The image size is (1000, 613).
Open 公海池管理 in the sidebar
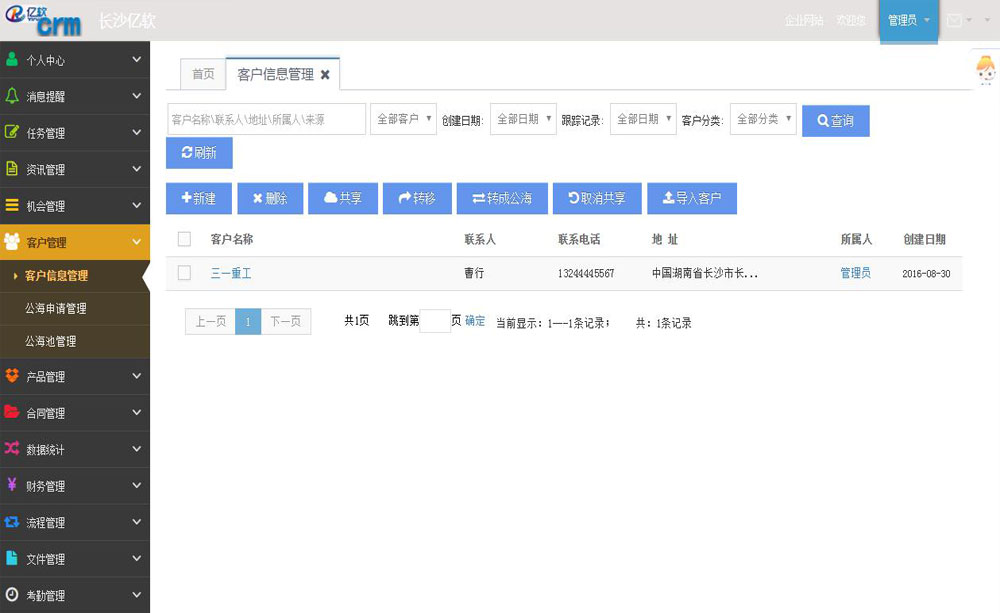pyautogui.click(x=50, y=341)
